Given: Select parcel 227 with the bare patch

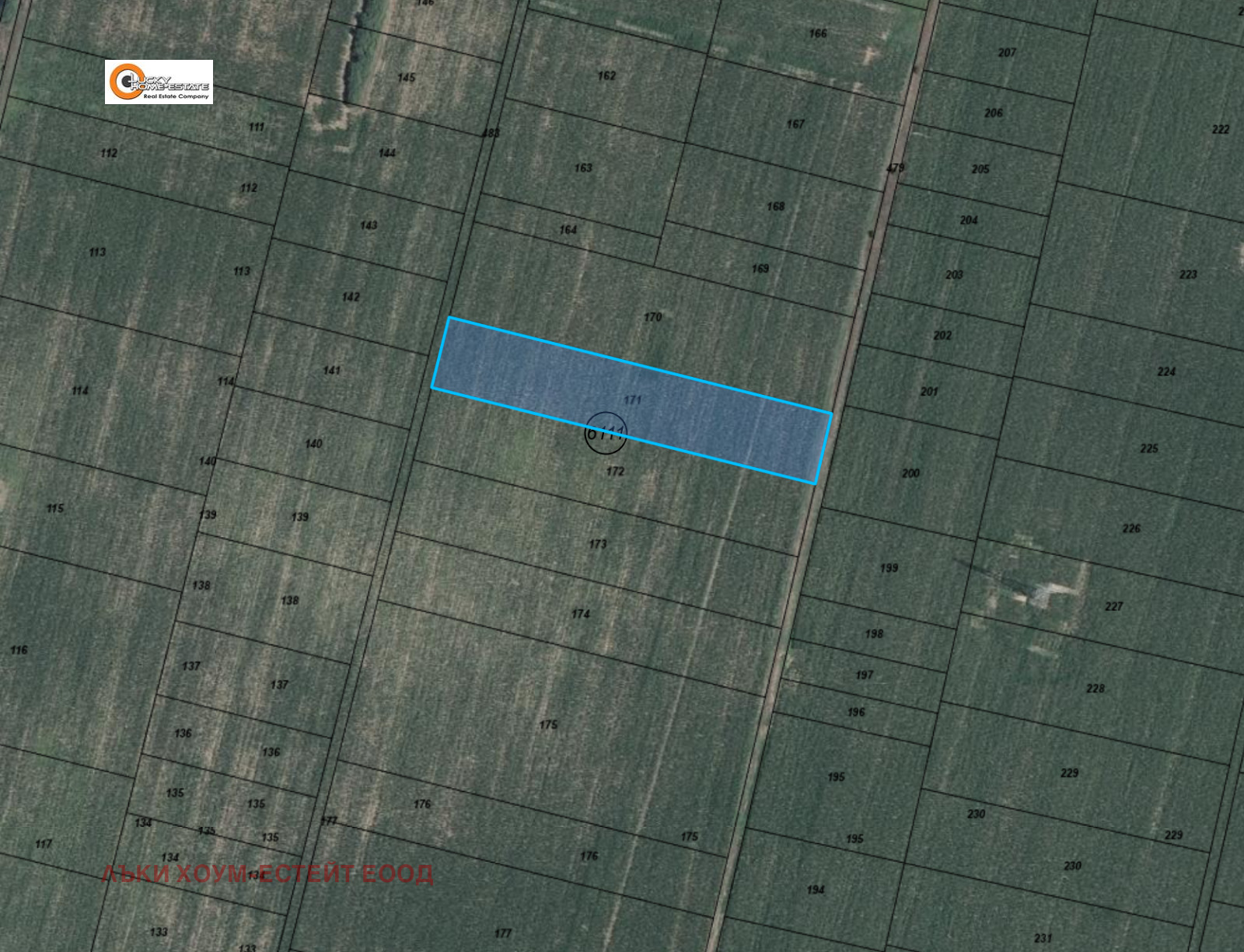Looking at the screenshot, I should click(1113, 606).
